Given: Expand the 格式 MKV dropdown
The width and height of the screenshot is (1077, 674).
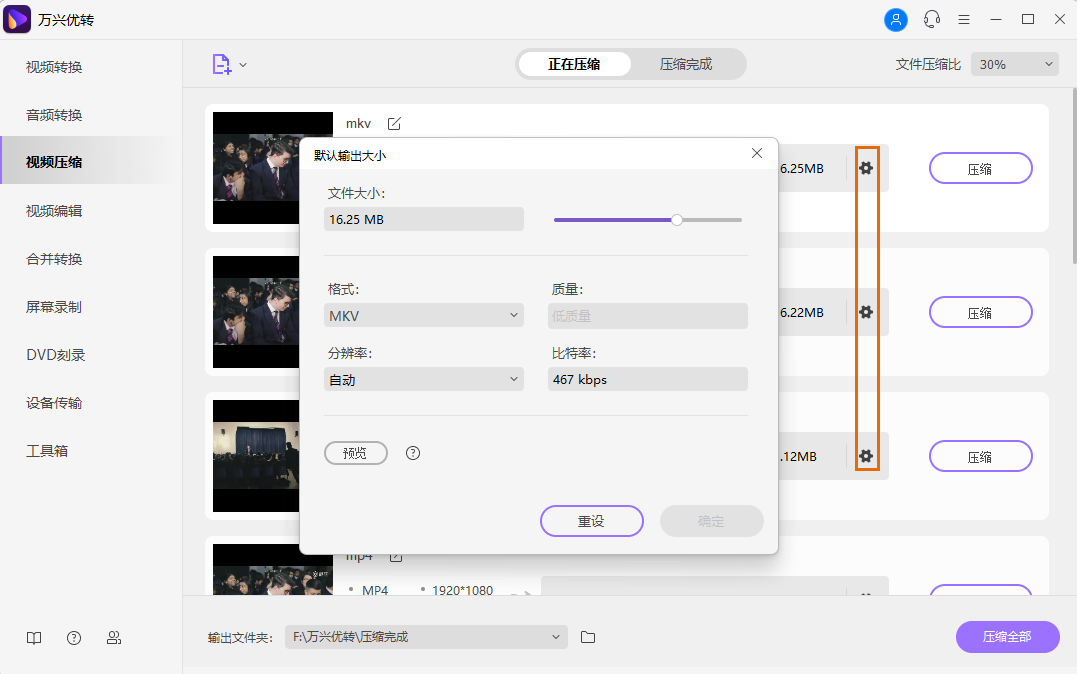Looking at the screenshot, I should click(x=424, y=316).
